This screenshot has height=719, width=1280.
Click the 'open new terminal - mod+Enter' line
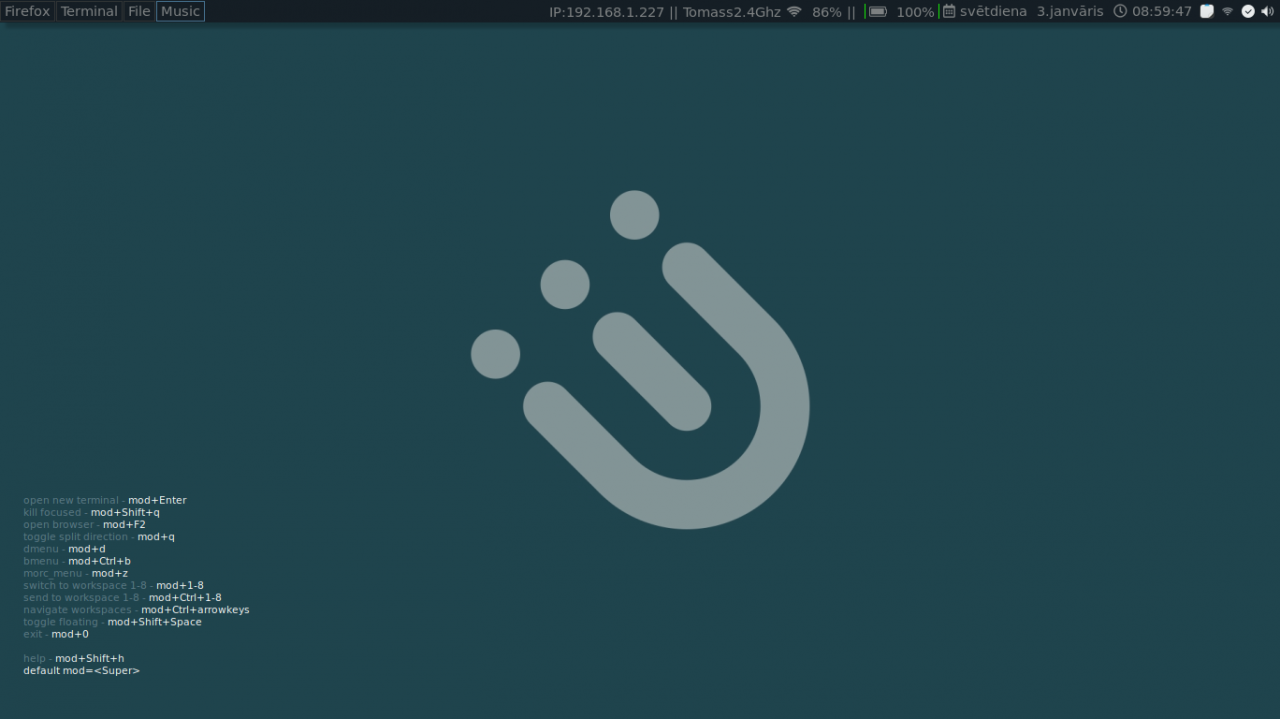tap(105, 500)
